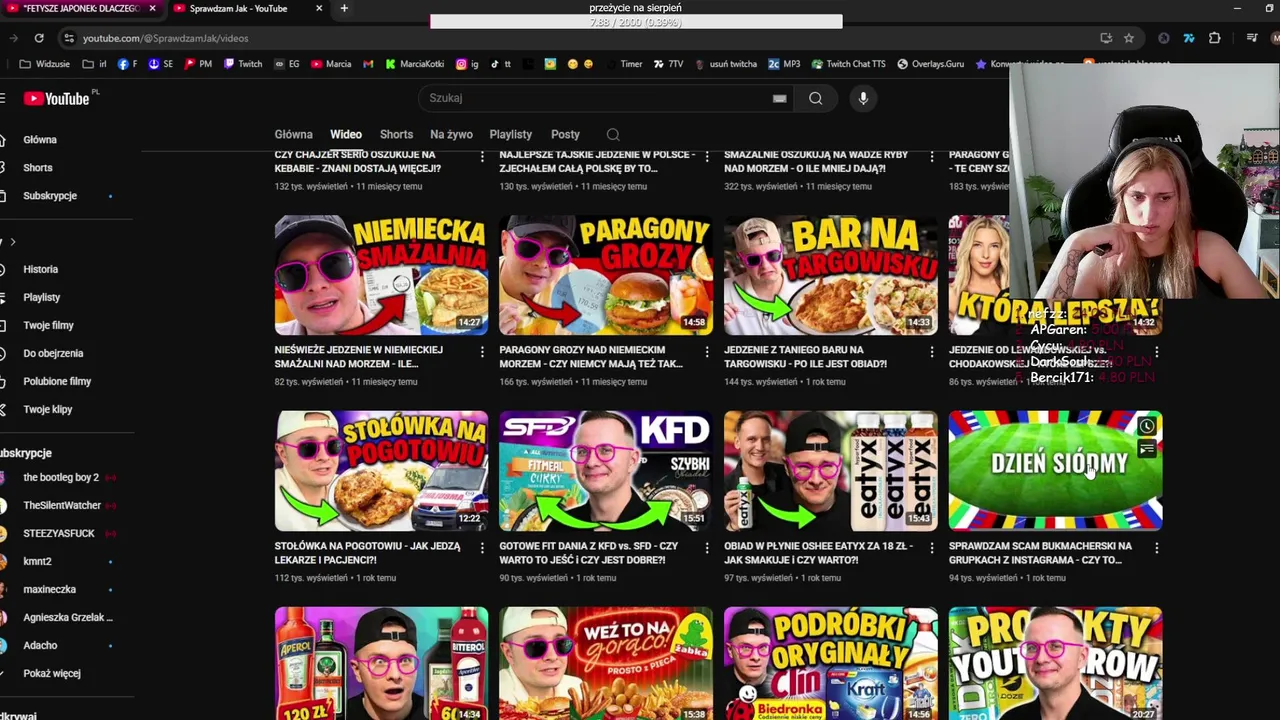This screenshot has height=720, width=1280.
Task: Go to Subskrypcje feed in sidebar
Action: [50, 195]
